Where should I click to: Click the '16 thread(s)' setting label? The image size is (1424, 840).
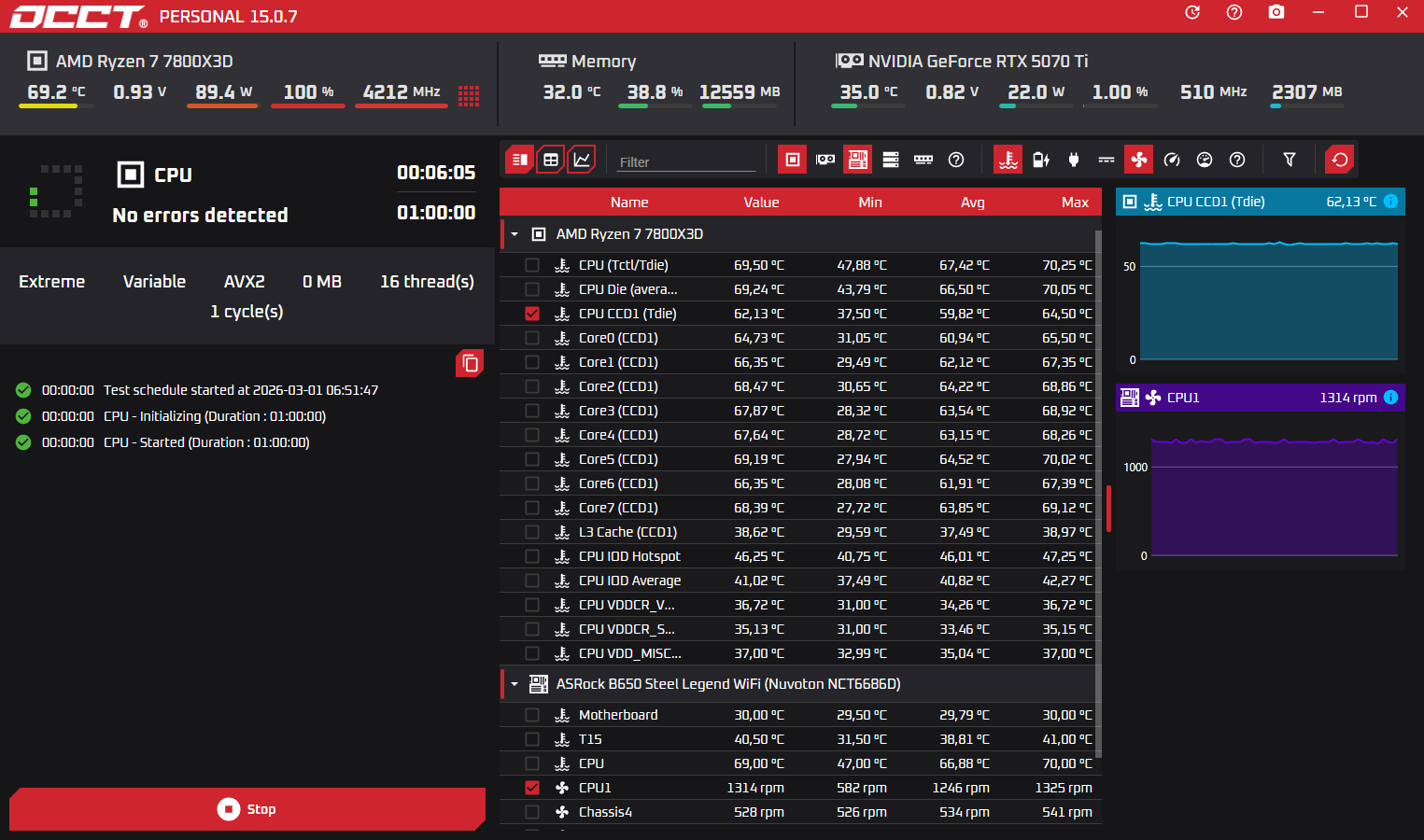click(428, 282)
